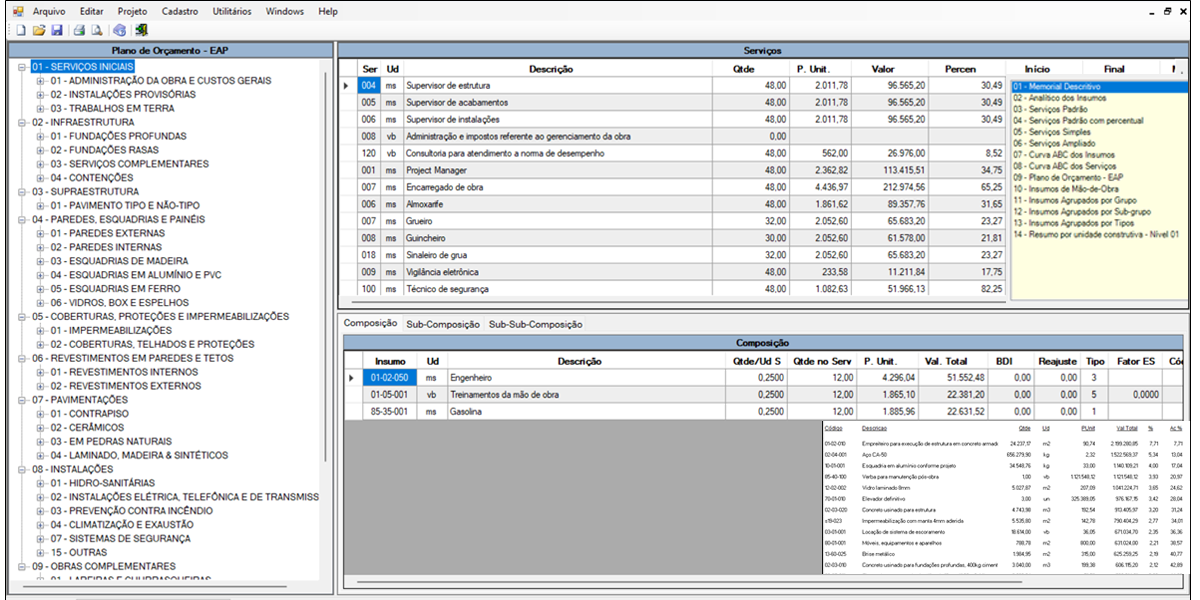Switch to the Sub-Sub-Composição tab
Image resolution: width=1200 pixels, height=600 pixels.
coord(535,324)
